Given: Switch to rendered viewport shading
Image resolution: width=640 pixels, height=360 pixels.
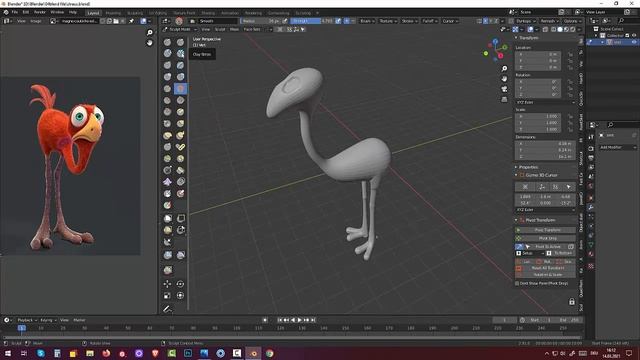Looking at the screenshot, I should click(572, 29).
